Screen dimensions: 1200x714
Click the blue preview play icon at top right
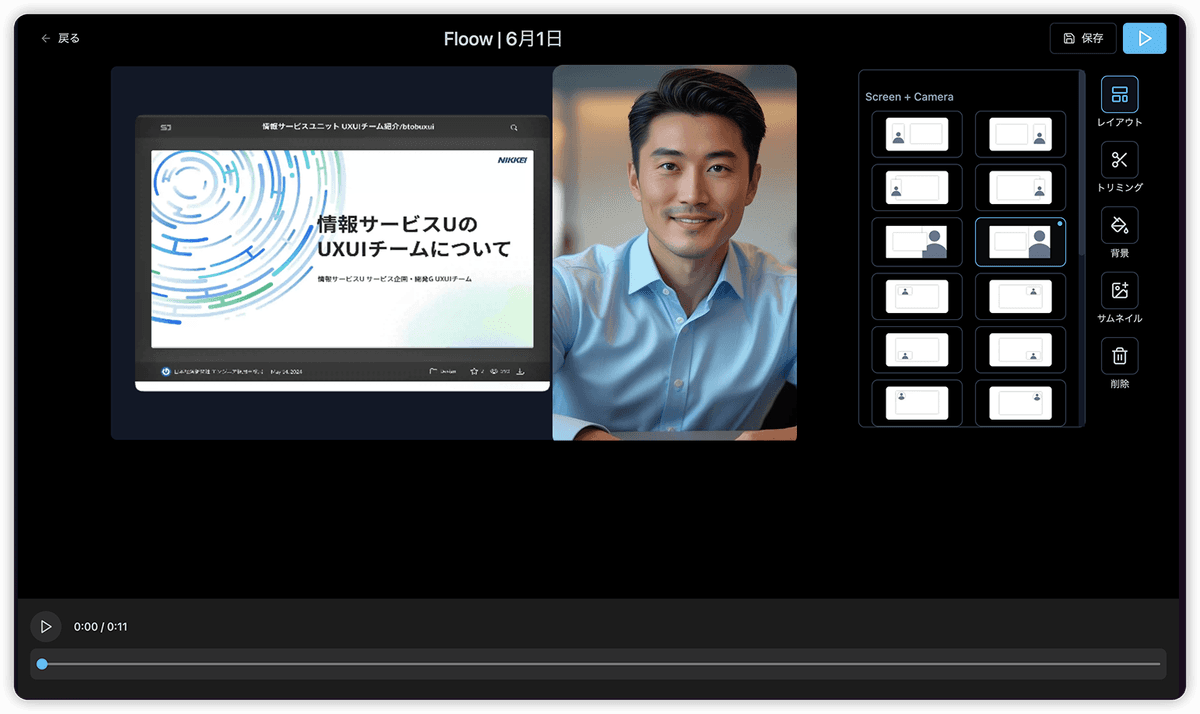tap(1144, 38)
